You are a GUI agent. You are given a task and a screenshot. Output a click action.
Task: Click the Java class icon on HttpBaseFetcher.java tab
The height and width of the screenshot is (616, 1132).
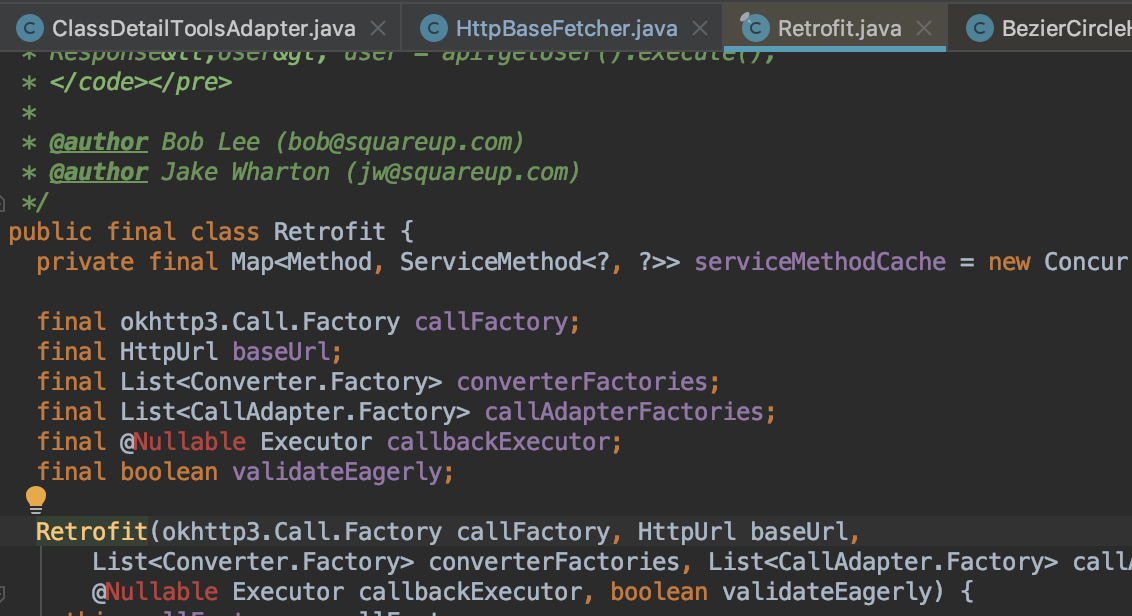click(x=434, y=28)
